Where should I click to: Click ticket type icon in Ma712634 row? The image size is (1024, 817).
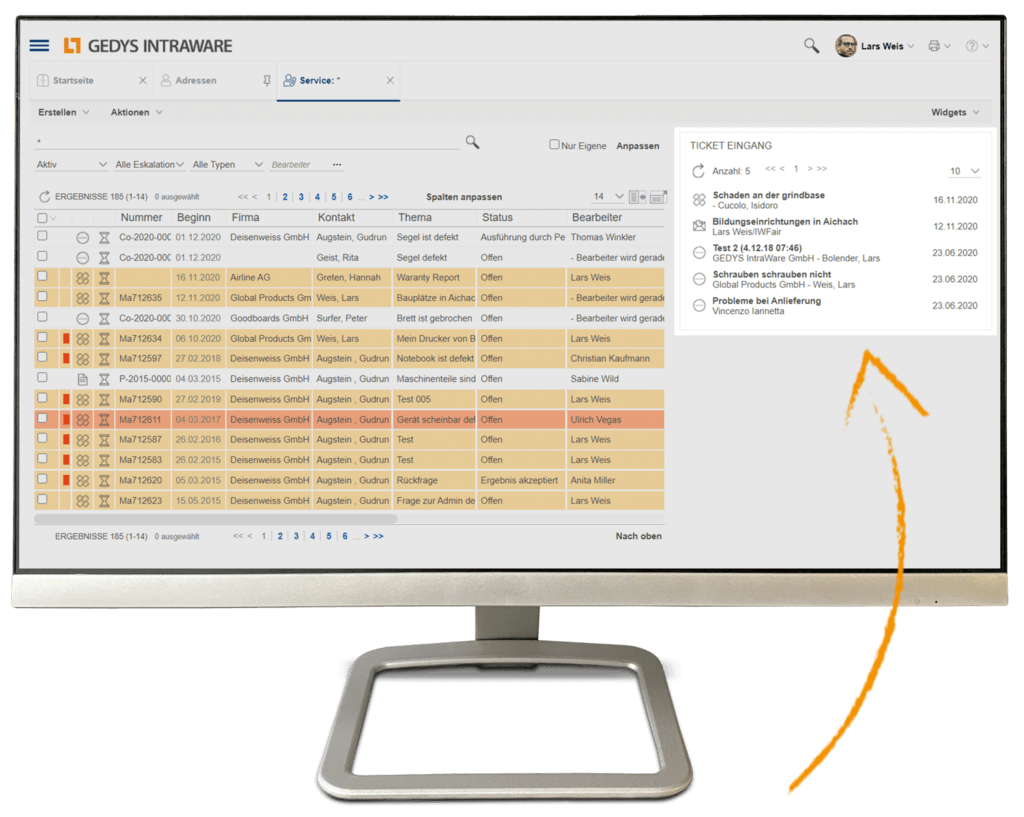click(82, 339)
